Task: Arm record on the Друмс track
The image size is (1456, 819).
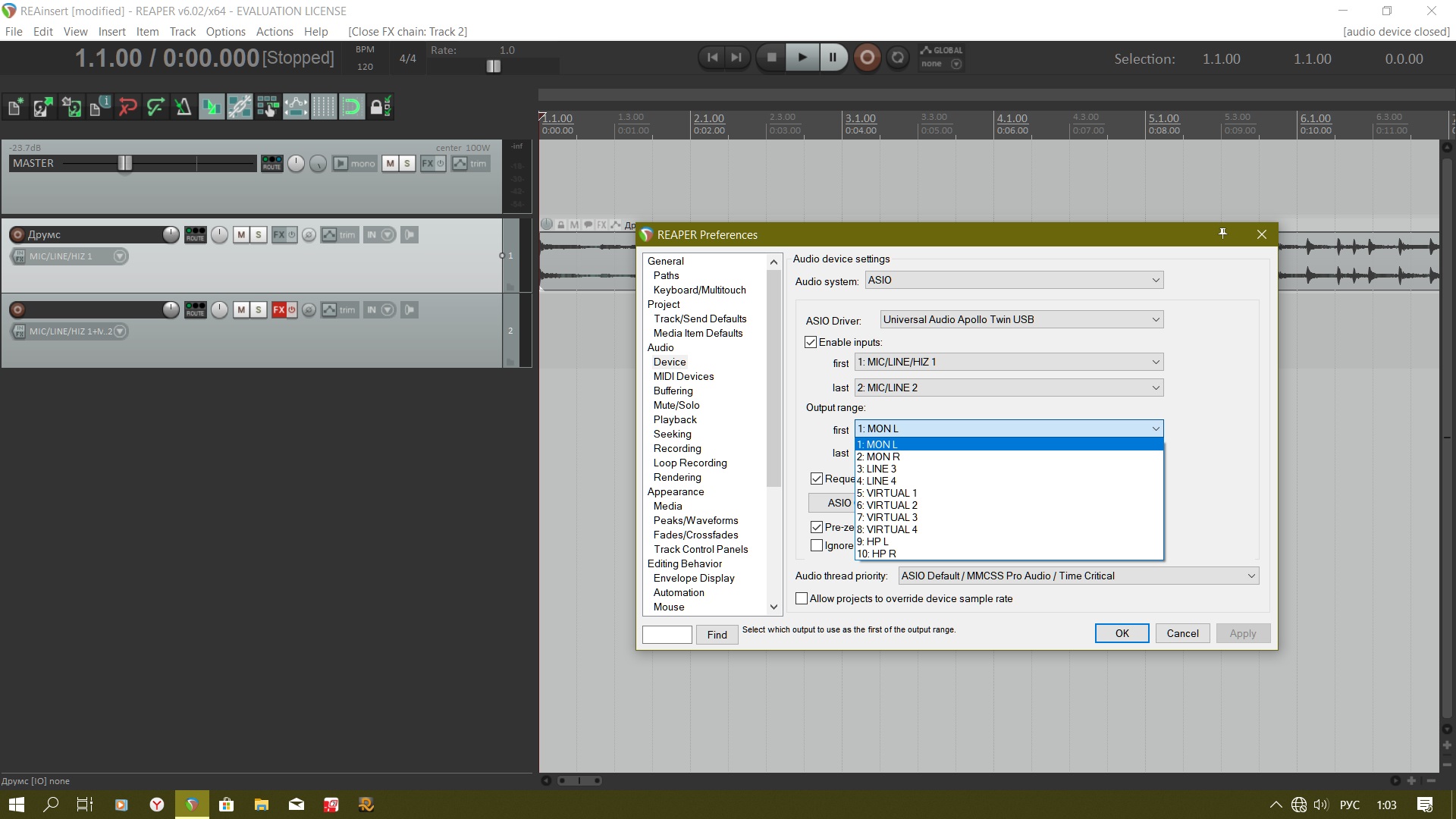Action: [17, 234]
